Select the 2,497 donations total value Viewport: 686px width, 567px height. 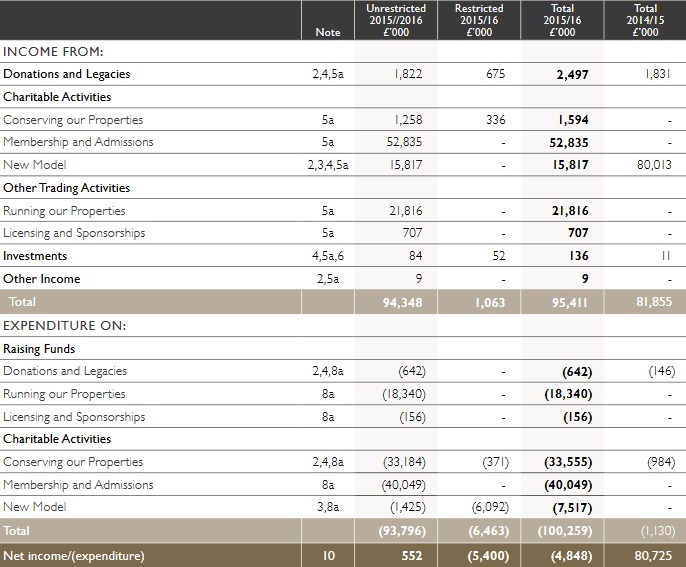567,74
